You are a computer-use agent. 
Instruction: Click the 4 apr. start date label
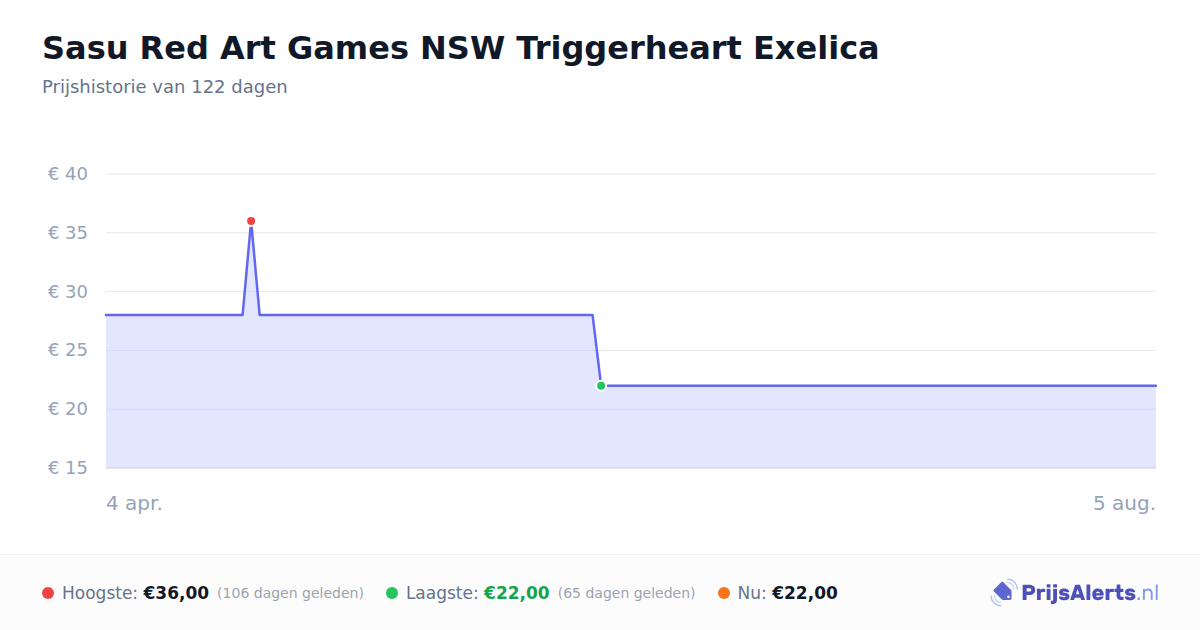tap(135, 503)
